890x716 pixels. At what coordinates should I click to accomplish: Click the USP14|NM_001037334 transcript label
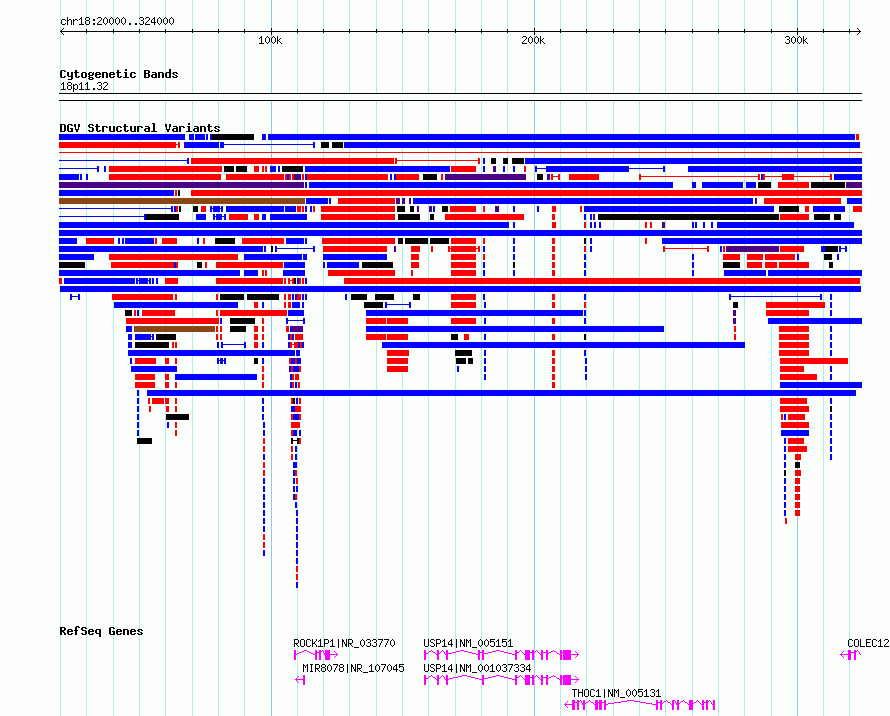click(477, 668)
